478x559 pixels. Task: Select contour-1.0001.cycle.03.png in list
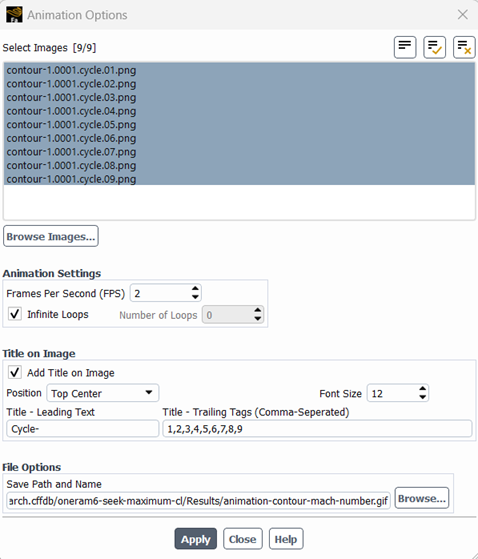(239, 97)
